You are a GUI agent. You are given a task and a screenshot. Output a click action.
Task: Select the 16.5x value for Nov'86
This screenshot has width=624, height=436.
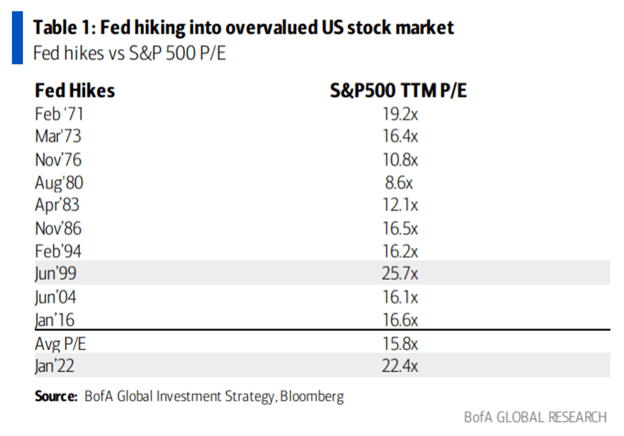[399, 228]
